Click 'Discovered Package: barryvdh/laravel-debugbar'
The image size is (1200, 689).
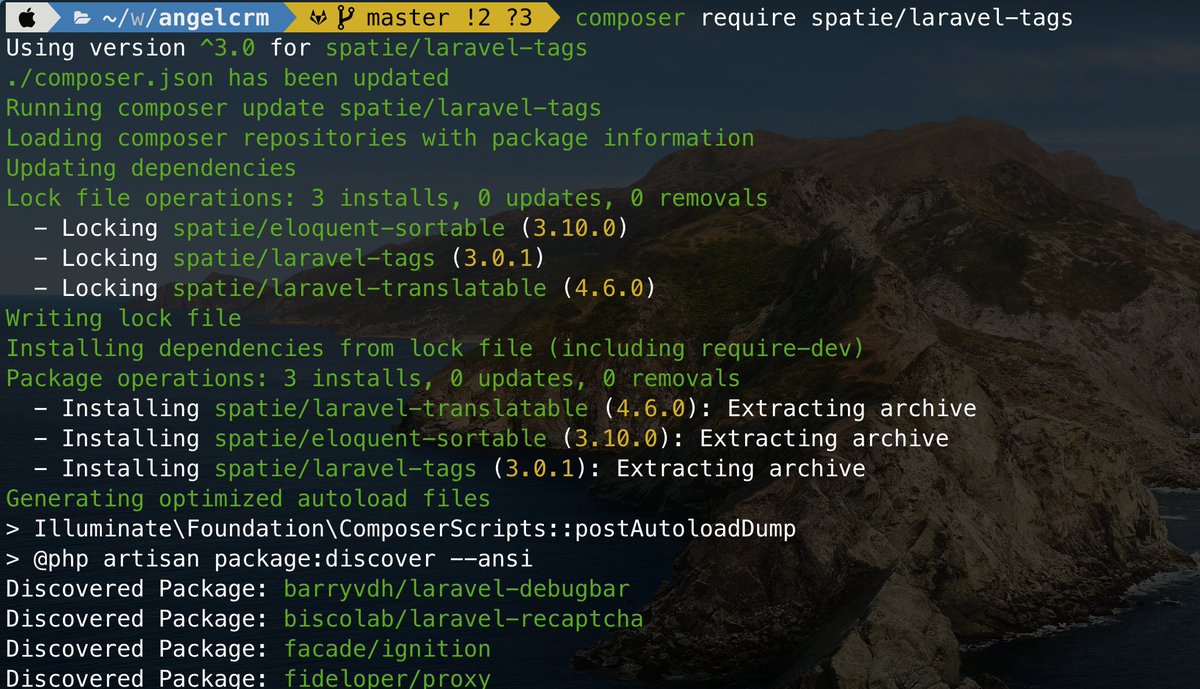click(318, 588)
